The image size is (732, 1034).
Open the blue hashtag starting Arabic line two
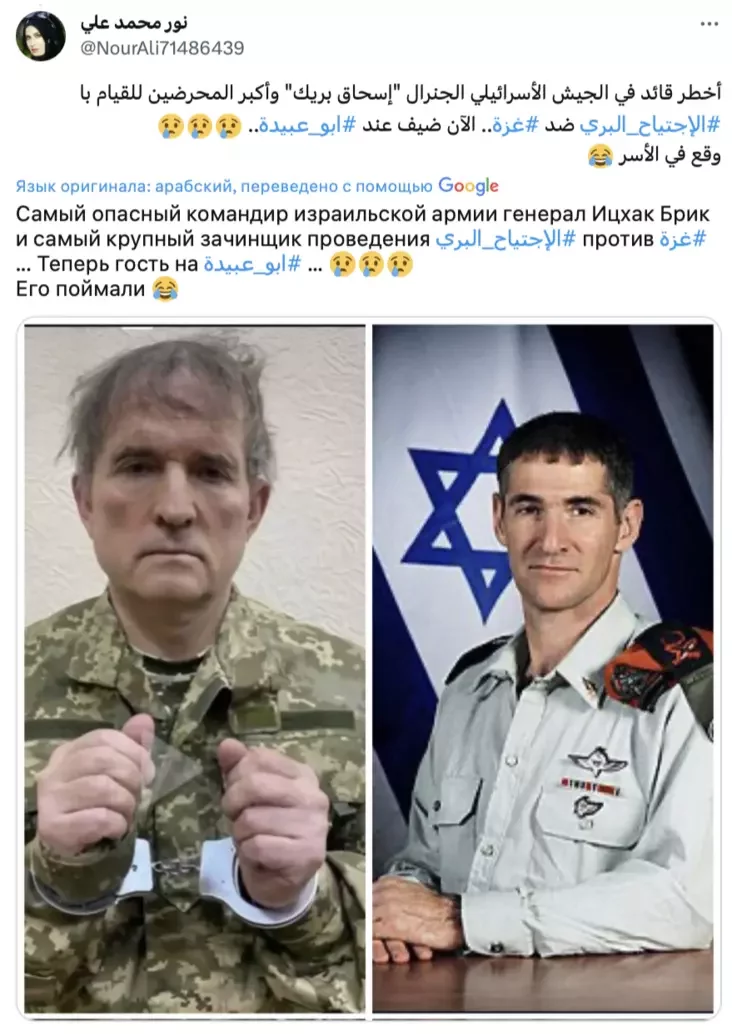(x=650, y=125)
